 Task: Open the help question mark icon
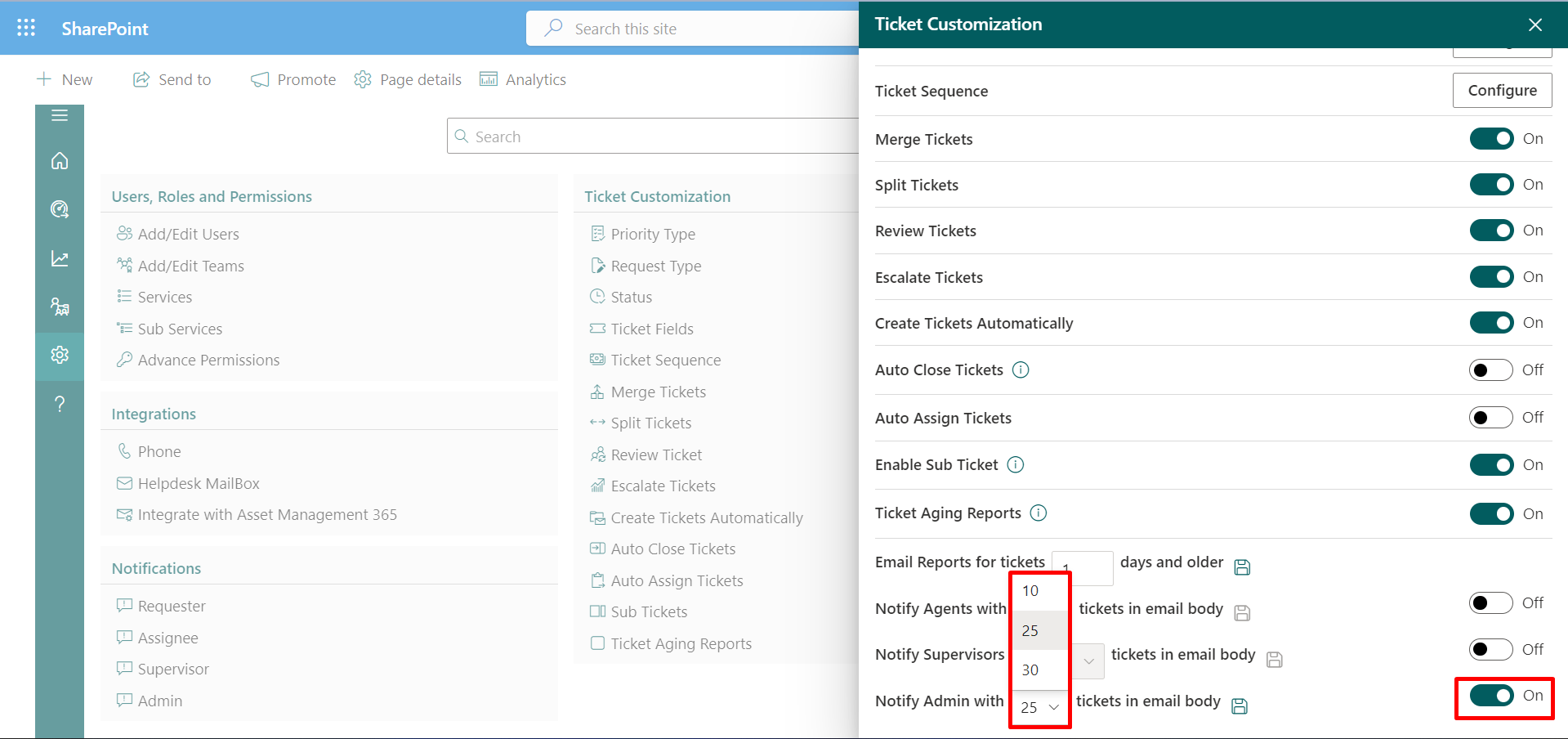(60, 404)
